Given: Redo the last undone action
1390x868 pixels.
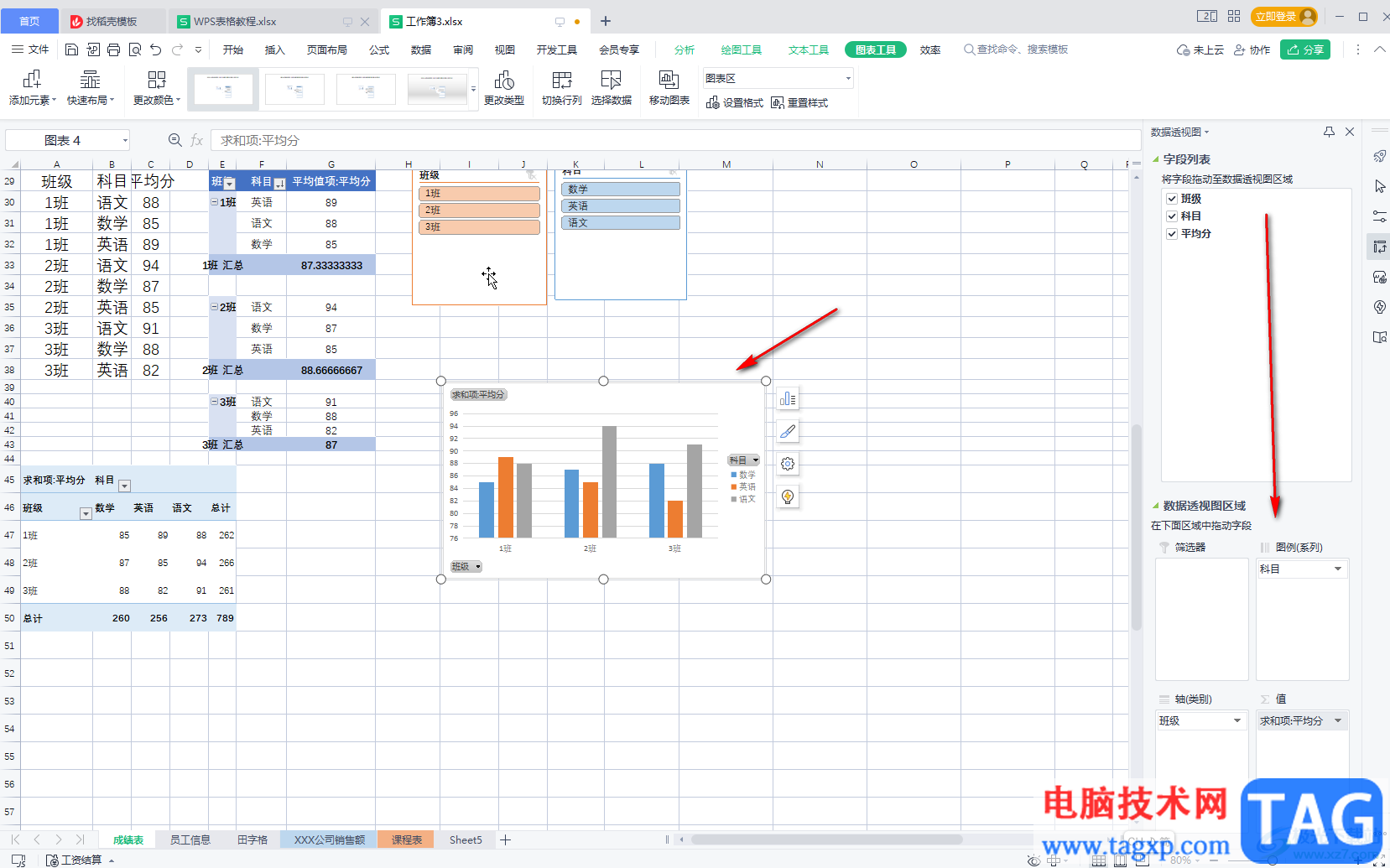Looking at the screenshot, I should [177, 49].
